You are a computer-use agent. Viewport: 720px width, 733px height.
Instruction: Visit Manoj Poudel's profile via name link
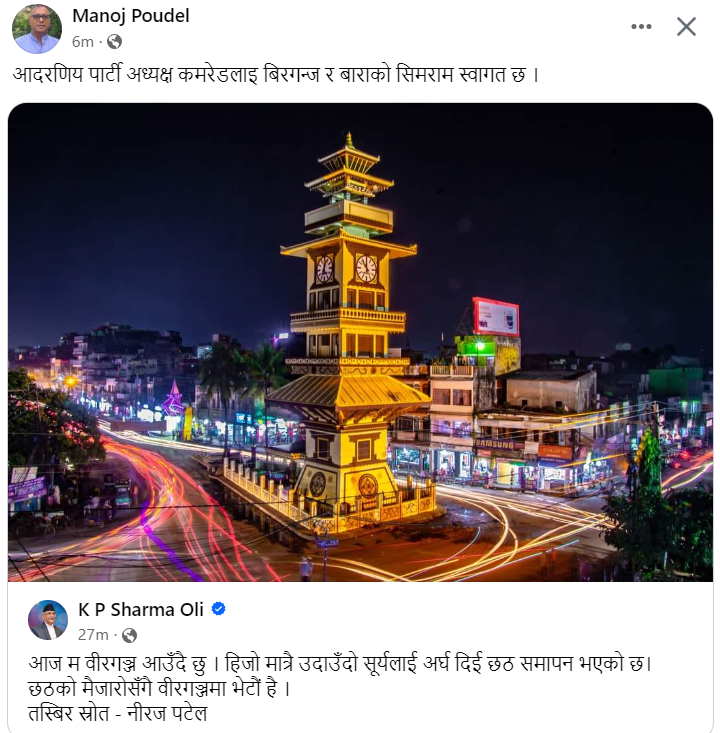tap(130, 16)
